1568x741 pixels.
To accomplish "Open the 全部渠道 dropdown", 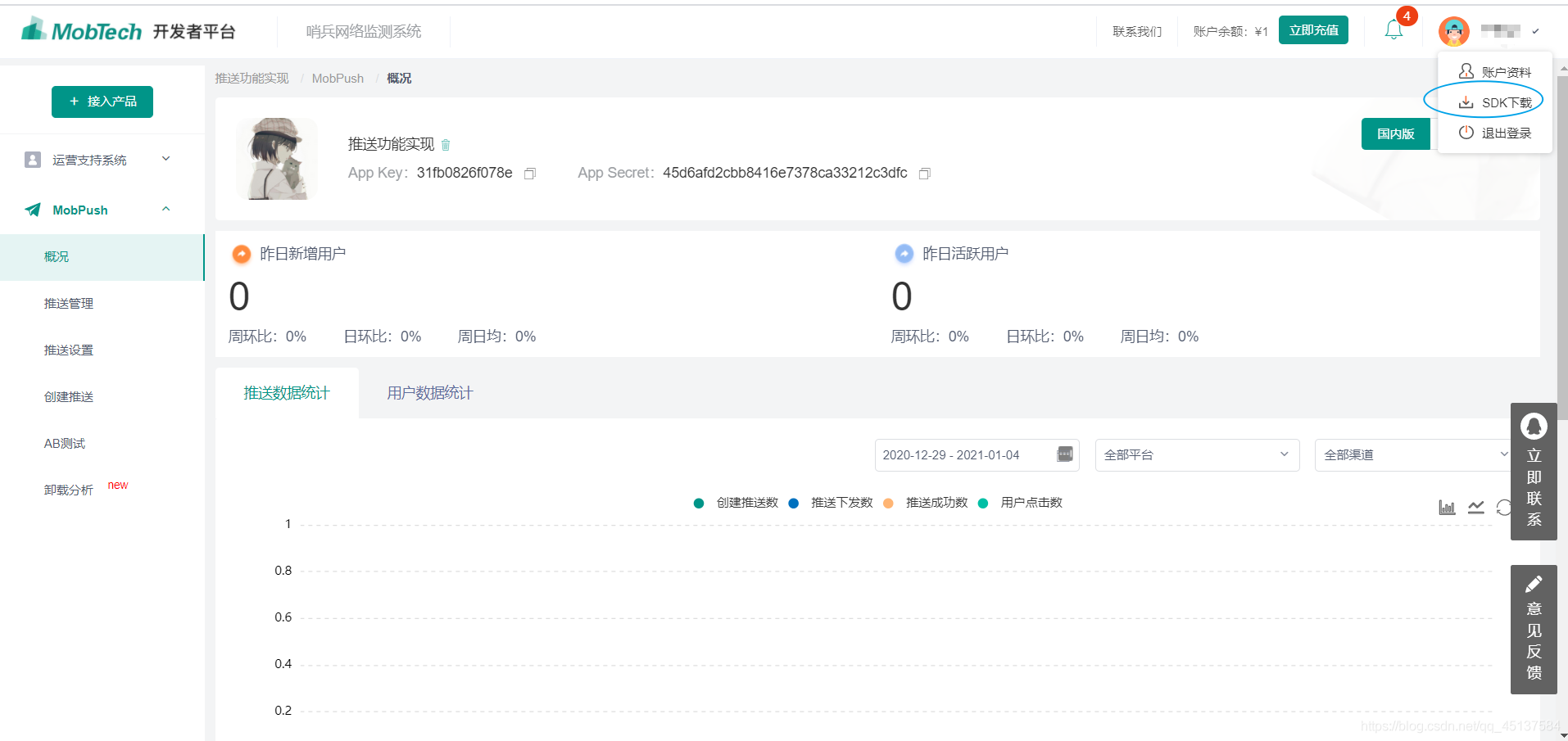I will [1413, 455].
